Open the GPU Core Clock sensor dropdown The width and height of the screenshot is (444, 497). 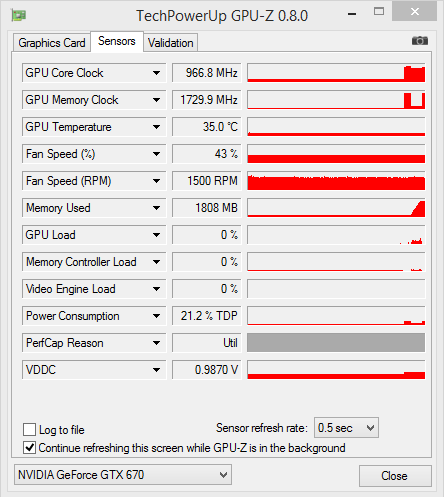(156, 73)
